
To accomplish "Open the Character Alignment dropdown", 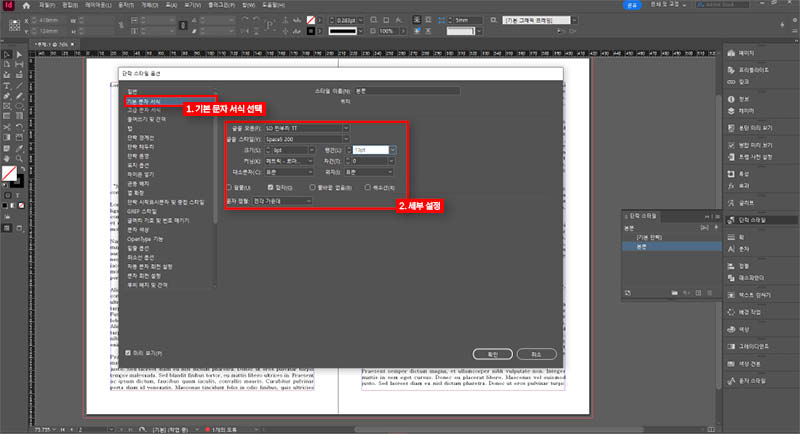I will (282, 201).
